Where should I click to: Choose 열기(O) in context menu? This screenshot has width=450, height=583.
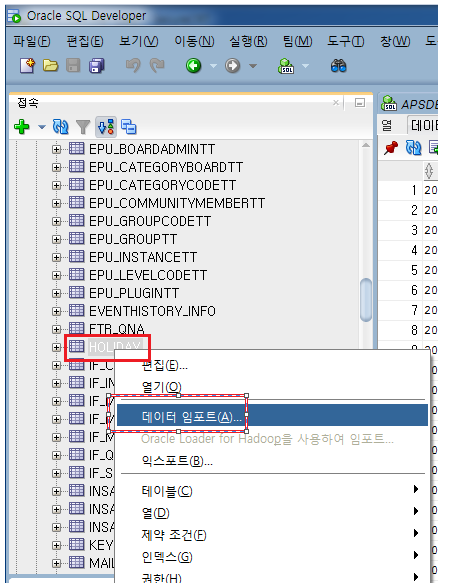pos(272,387)
